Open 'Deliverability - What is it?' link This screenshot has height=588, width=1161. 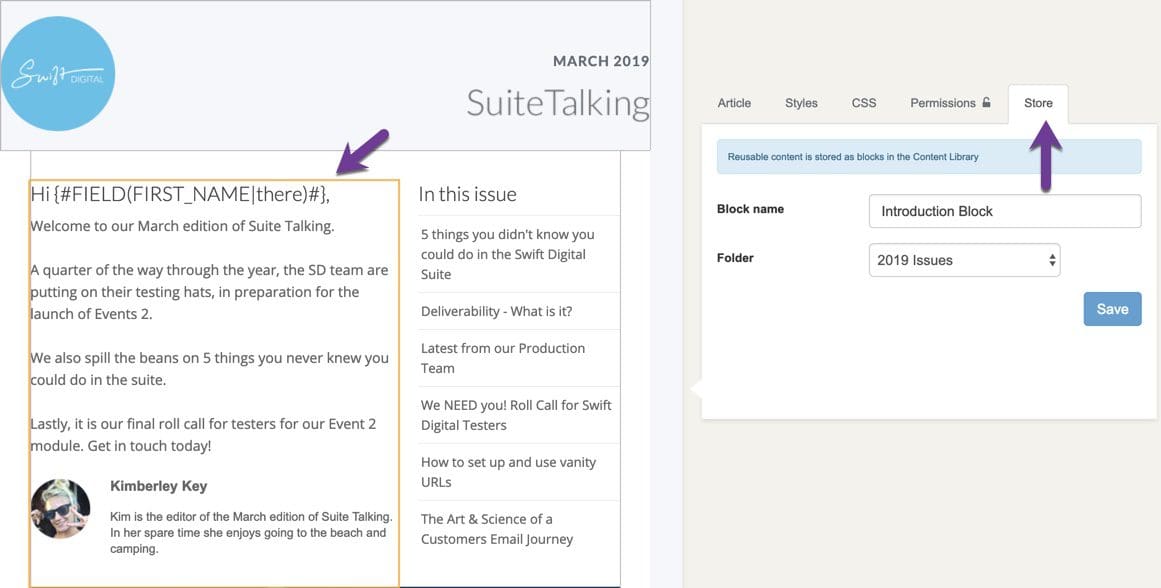tap(497, 311)
